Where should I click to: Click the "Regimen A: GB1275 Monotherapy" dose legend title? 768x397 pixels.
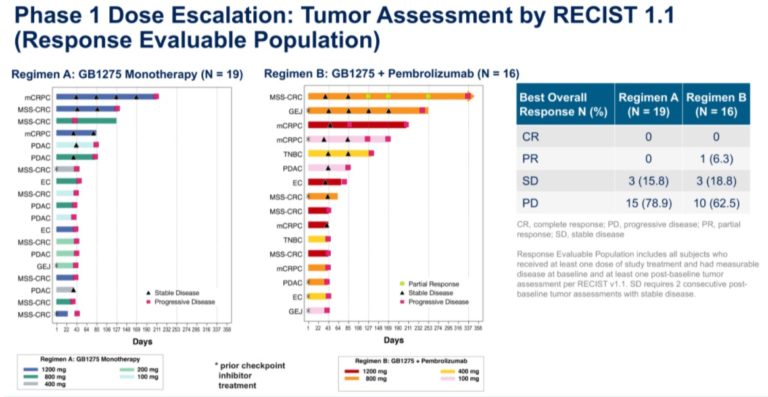click(x=90, y=359)
